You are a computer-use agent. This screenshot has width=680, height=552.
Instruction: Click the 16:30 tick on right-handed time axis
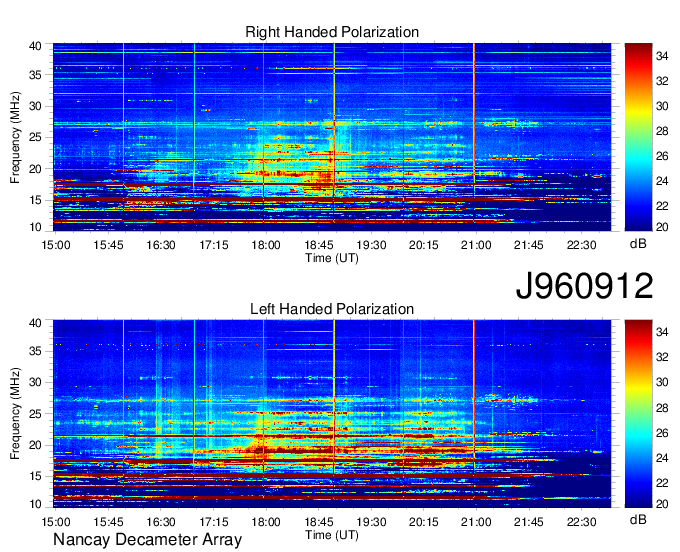coord(161,245)
